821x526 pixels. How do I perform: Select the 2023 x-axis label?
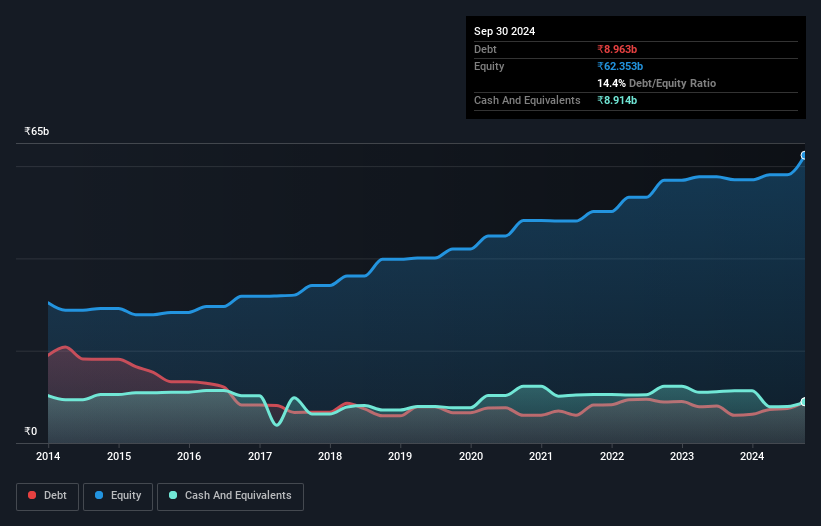point(682,456)
